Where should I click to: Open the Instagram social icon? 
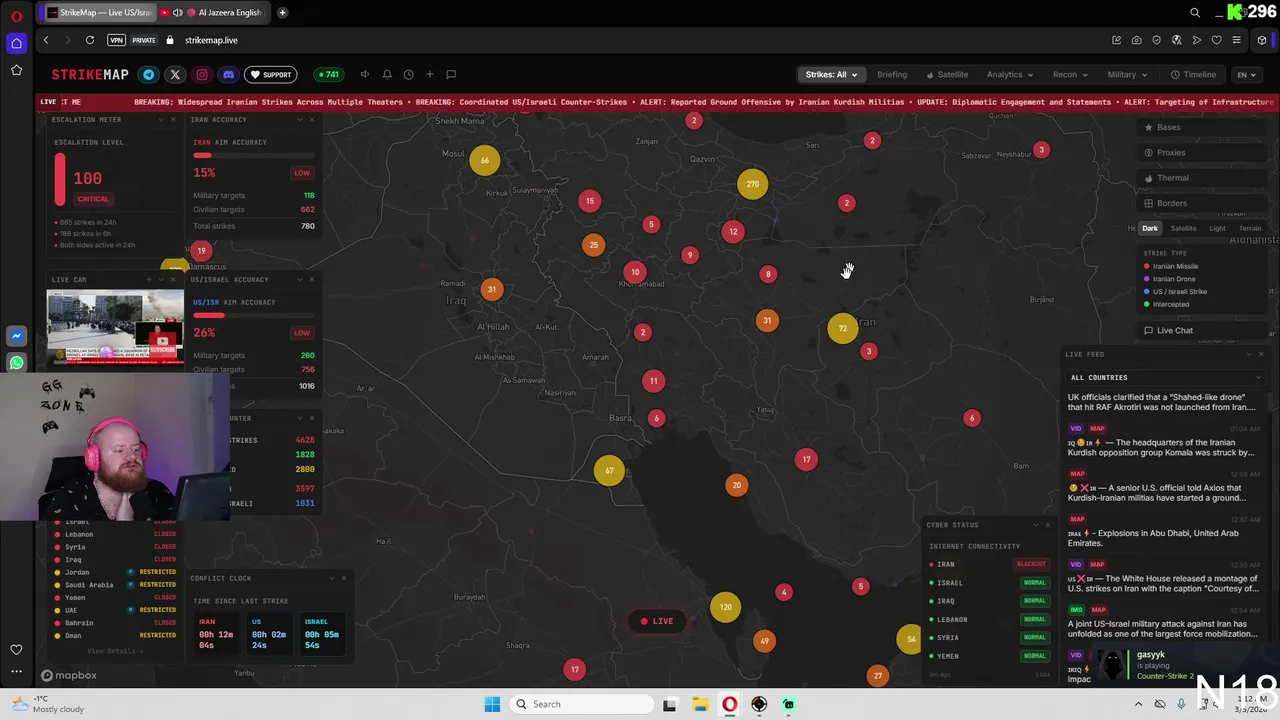tap(202, 74)
